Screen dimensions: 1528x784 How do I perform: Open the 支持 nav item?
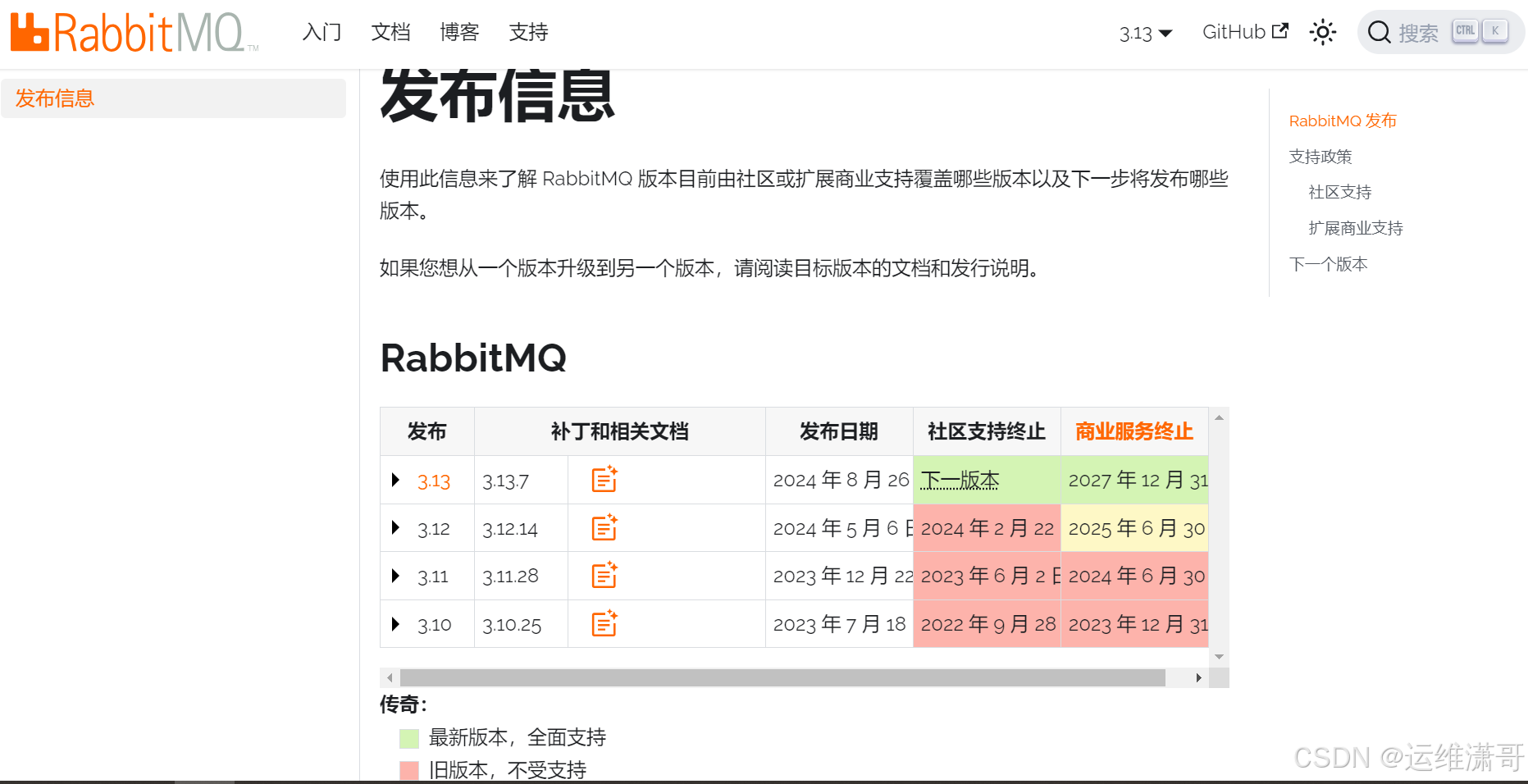(528, 32)
